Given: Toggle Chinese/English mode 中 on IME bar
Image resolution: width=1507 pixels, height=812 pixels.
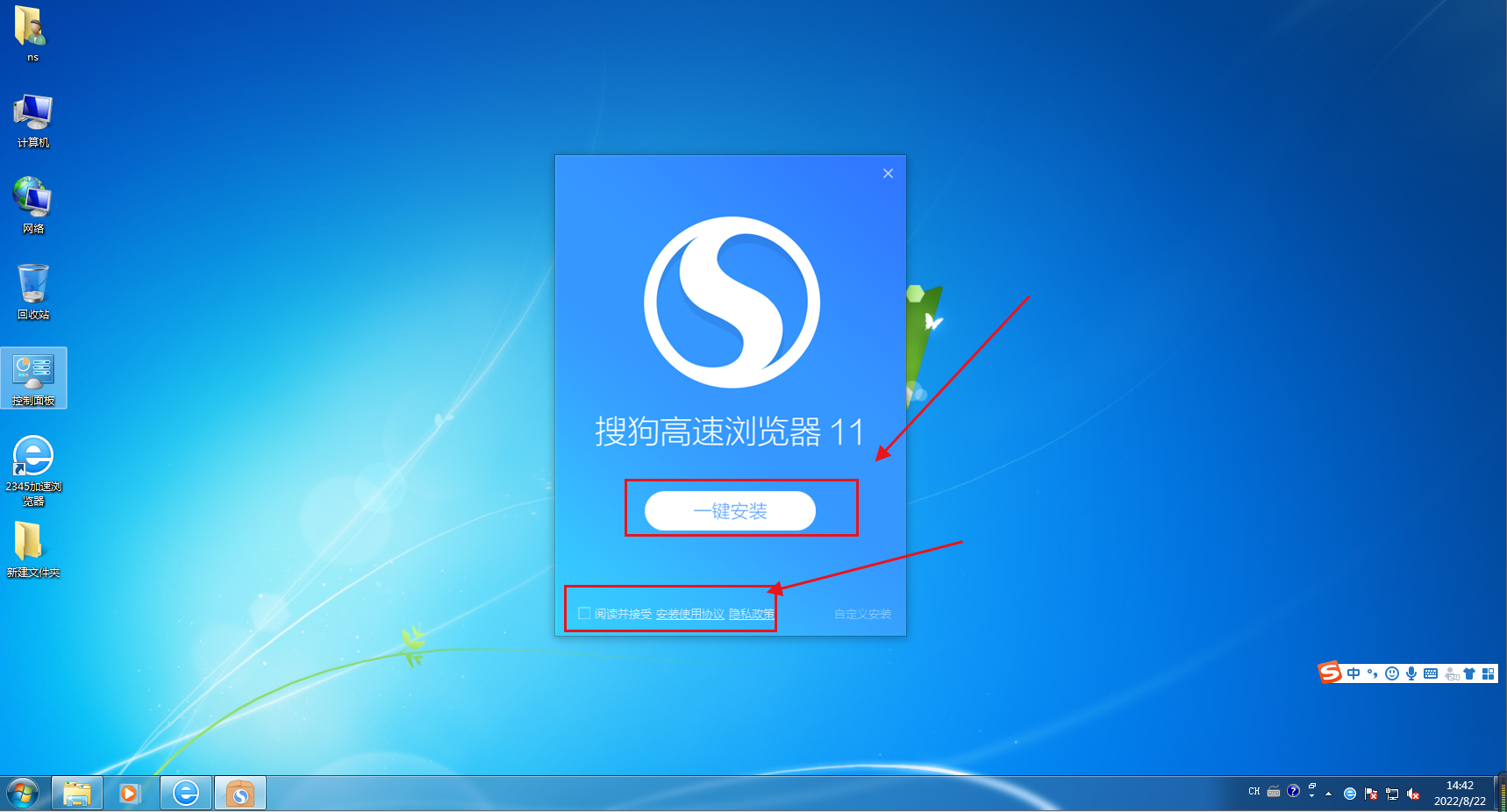Looking at the screenshot, I should click(x=1353, y=673).
